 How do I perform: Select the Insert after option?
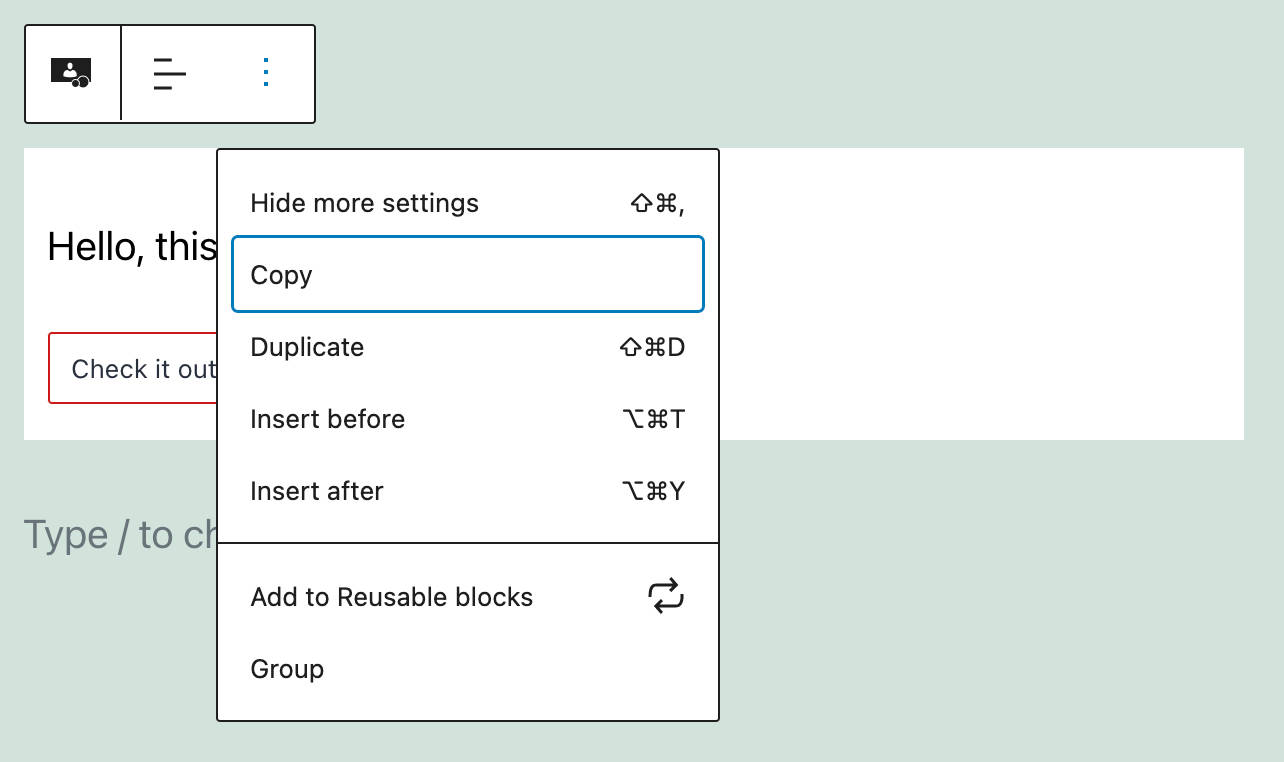tap(316, 491)
